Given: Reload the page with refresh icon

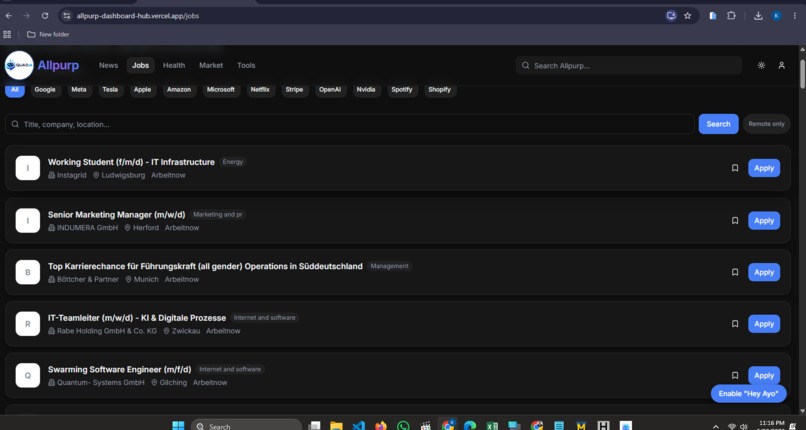Looking at the screenshot, I should pyautogui.click(x=45, y=16).
